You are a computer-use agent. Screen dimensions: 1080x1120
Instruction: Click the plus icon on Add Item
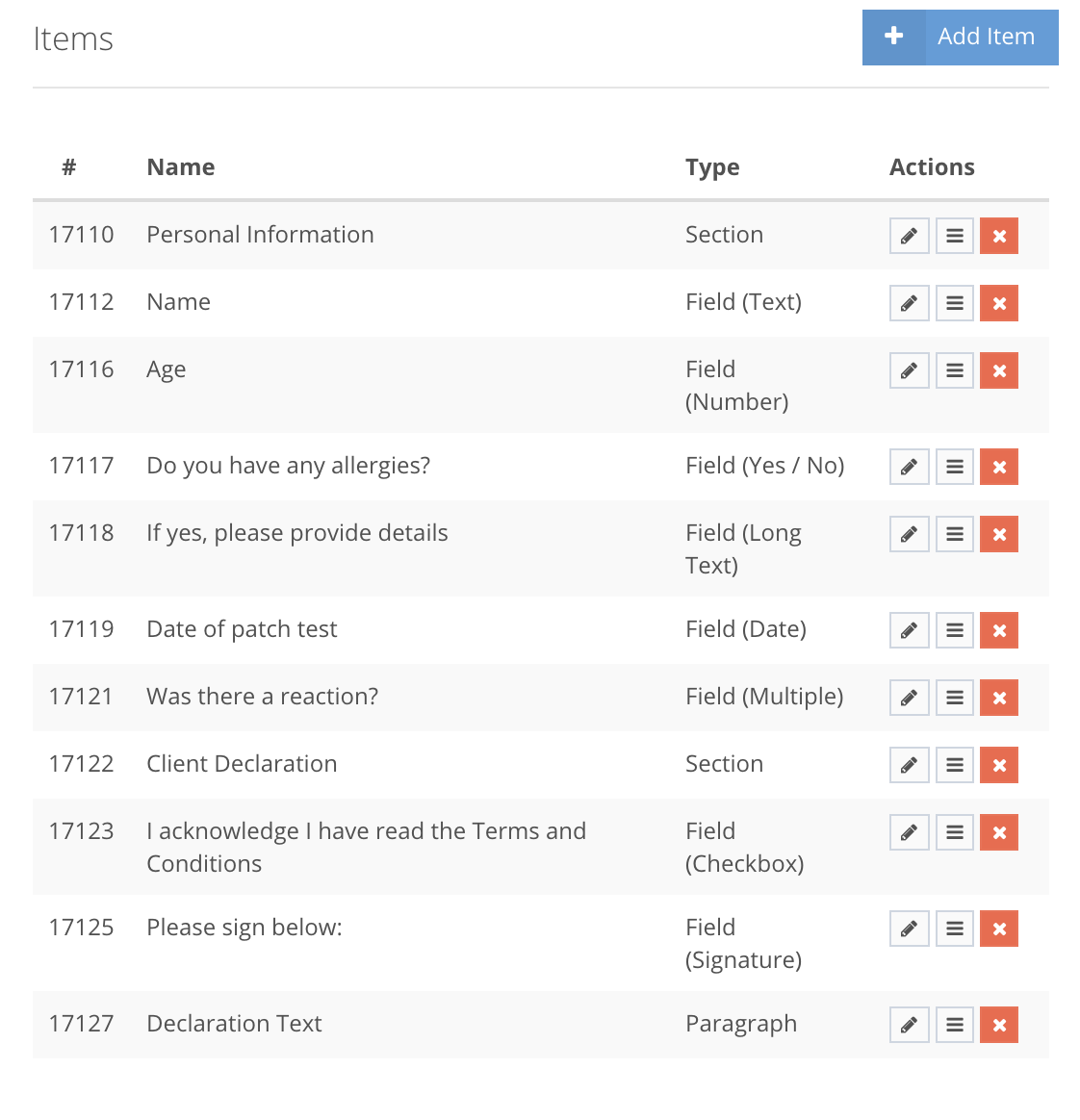pos(894,37)
